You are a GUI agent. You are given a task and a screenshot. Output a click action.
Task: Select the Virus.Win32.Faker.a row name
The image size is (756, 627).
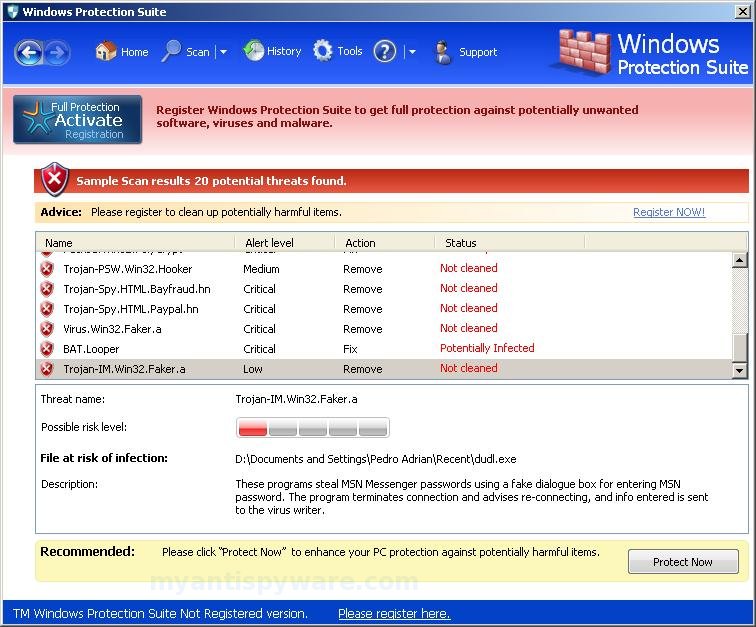click(112, 329)
